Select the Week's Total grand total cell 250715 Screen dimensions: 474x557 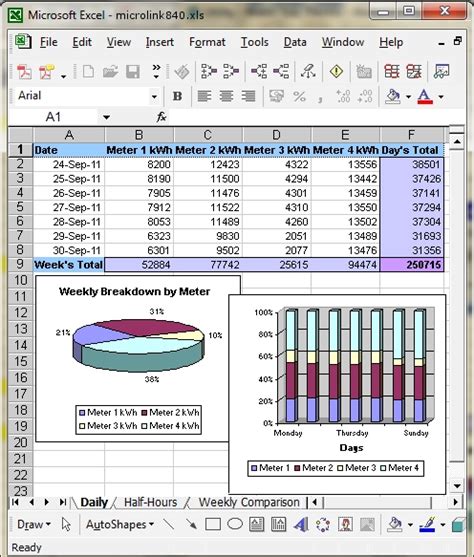(x=411, y=265)
